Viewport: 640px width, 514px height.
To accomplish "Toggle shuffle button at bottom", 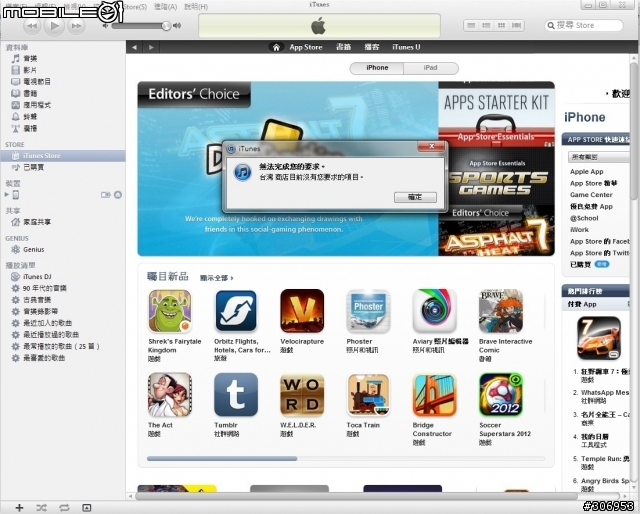I will point(41,507).
